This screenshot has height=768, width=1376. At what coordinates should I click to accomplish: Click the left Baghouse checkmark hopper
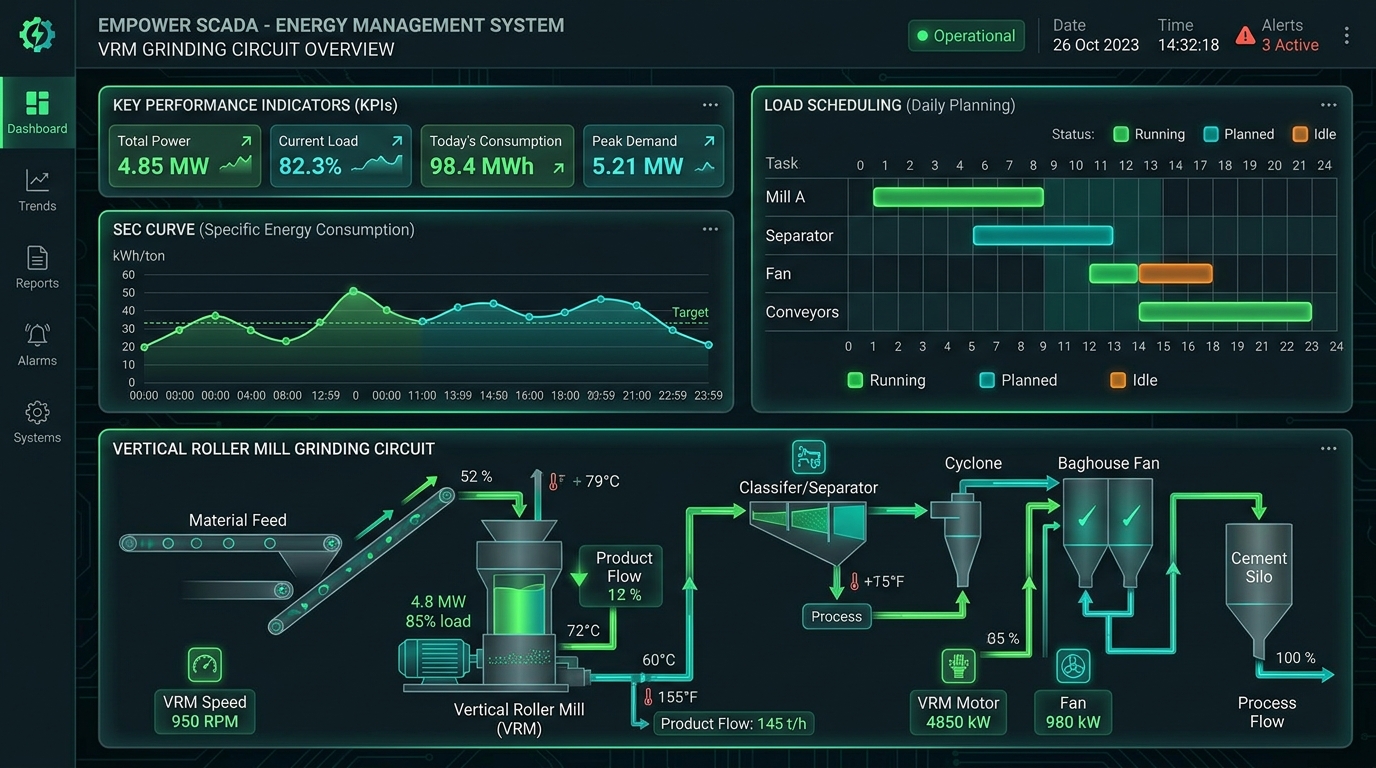point(1086,532)
